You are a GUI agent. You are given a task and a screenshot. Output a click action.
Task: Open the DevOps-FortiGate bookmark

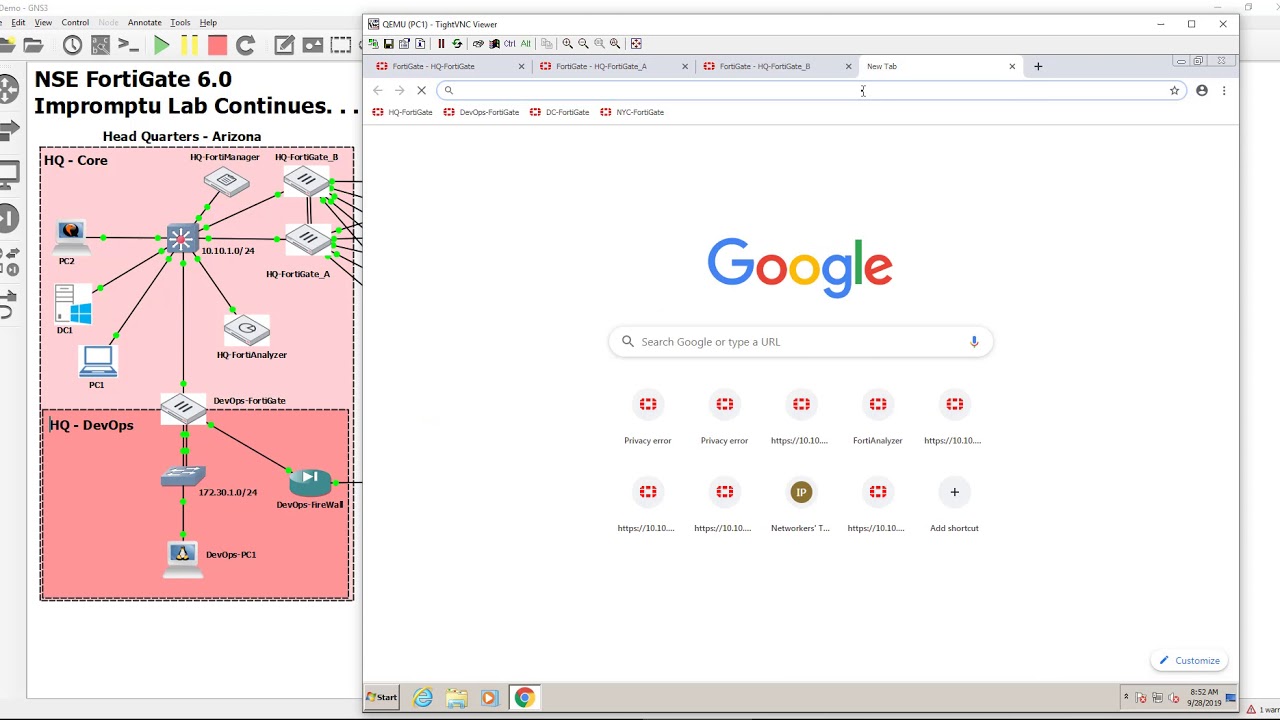point(482,112)
